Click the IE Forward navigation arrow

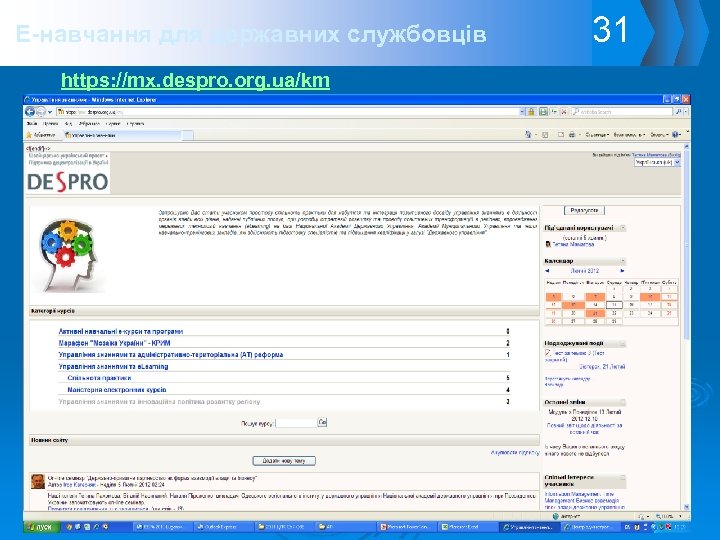tap(41, 112)
